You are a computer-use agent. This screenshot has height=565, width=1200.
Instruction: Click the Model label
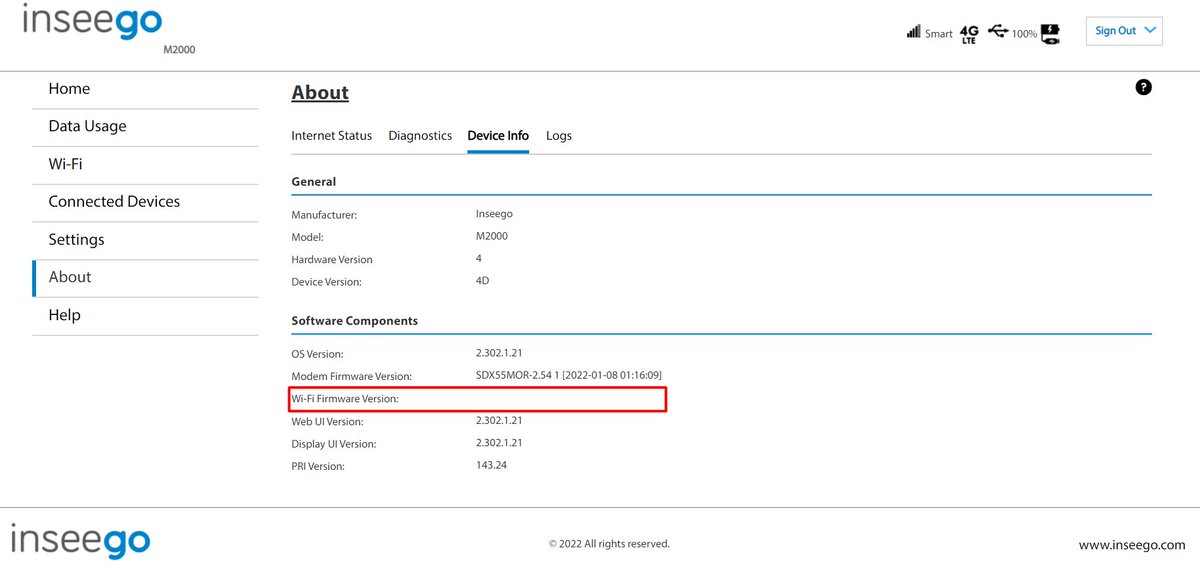click(308, 238)
